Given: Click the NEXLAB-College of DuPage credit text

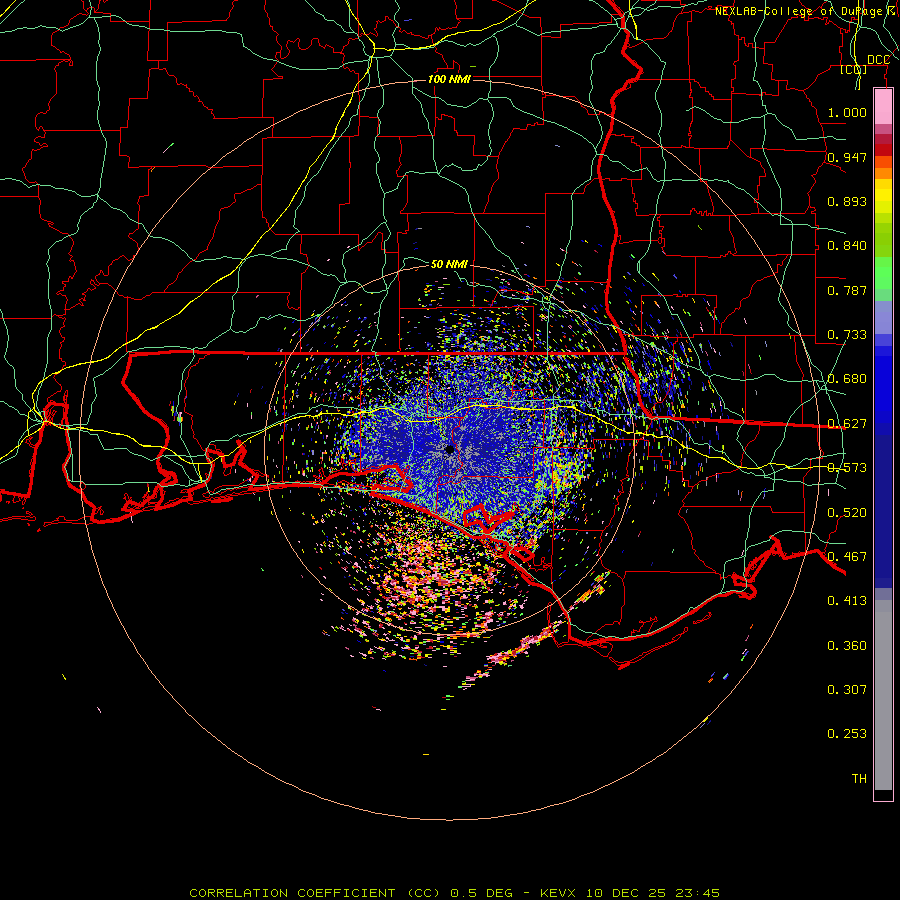Looking at the screenshot, I should pyautogui.click(x=805, y=11).
